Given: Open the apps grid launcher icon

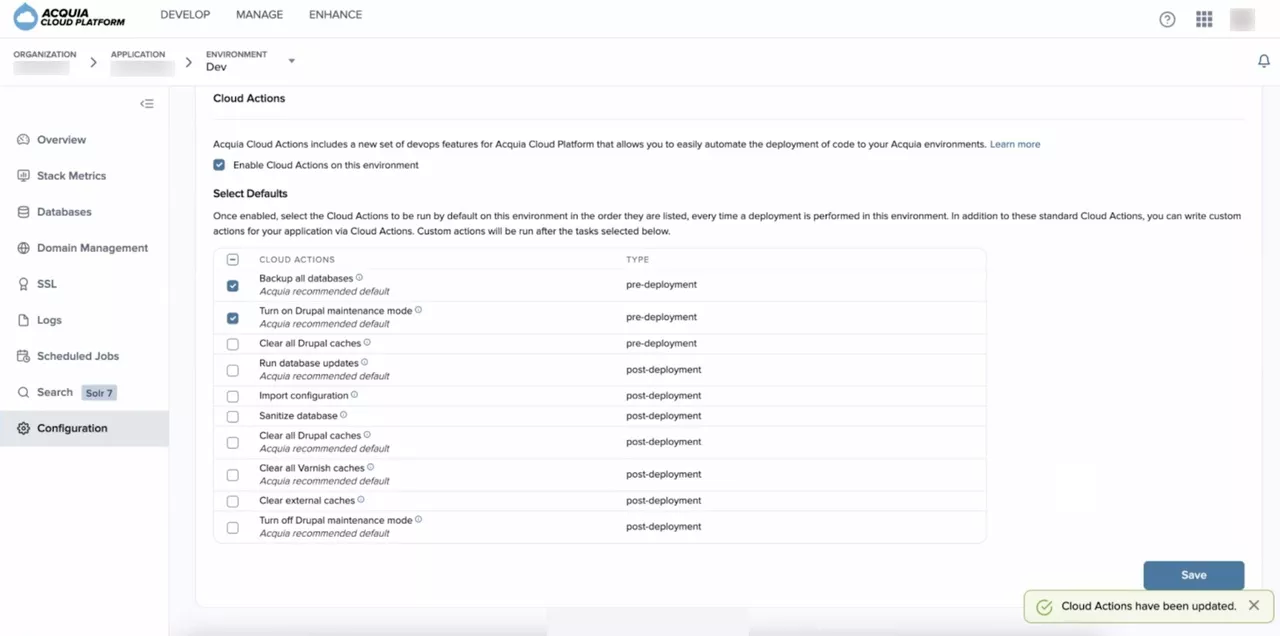Looking at the screenshot, I should pyautogui.click(x=1204, y=20).
